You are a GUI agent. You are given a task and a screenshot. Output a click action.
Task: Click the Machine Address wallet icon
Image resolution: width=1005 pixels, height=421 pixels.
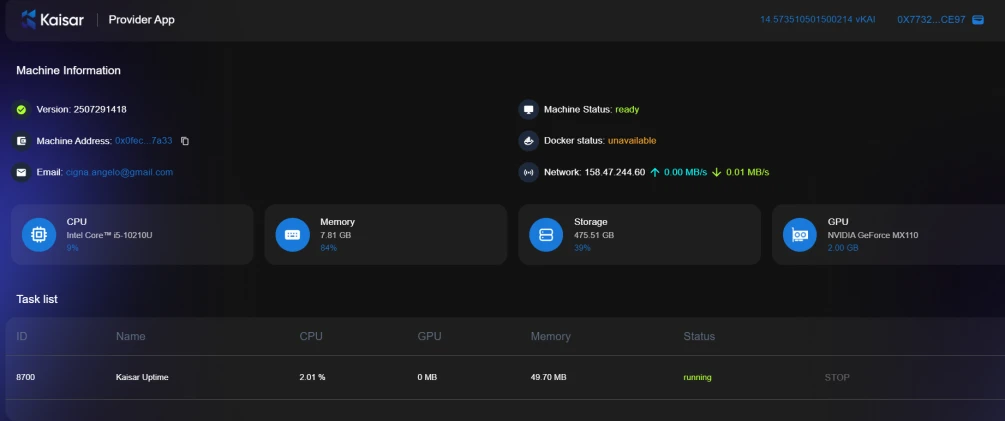tap(21, 141)
